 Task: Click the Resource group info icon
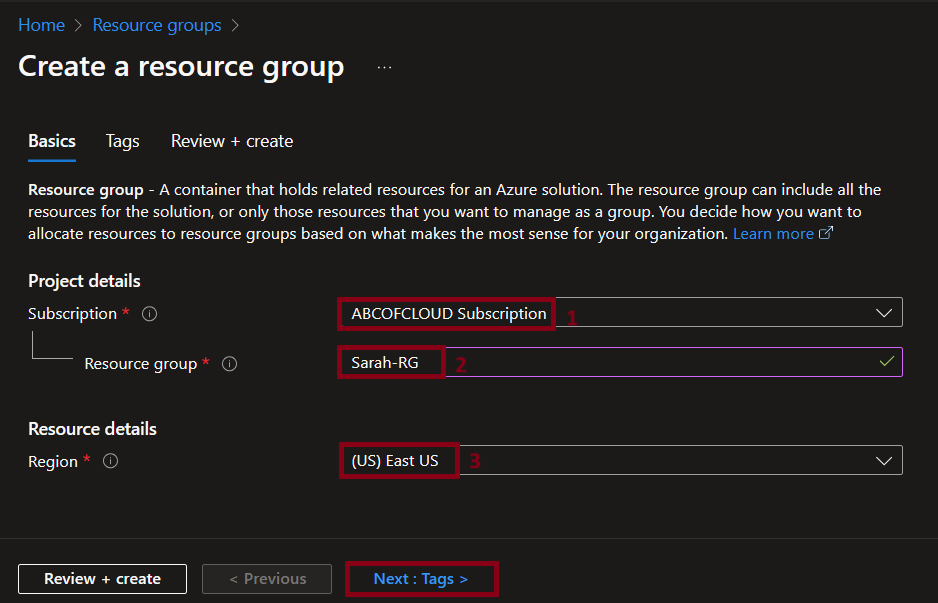[230, 364]
